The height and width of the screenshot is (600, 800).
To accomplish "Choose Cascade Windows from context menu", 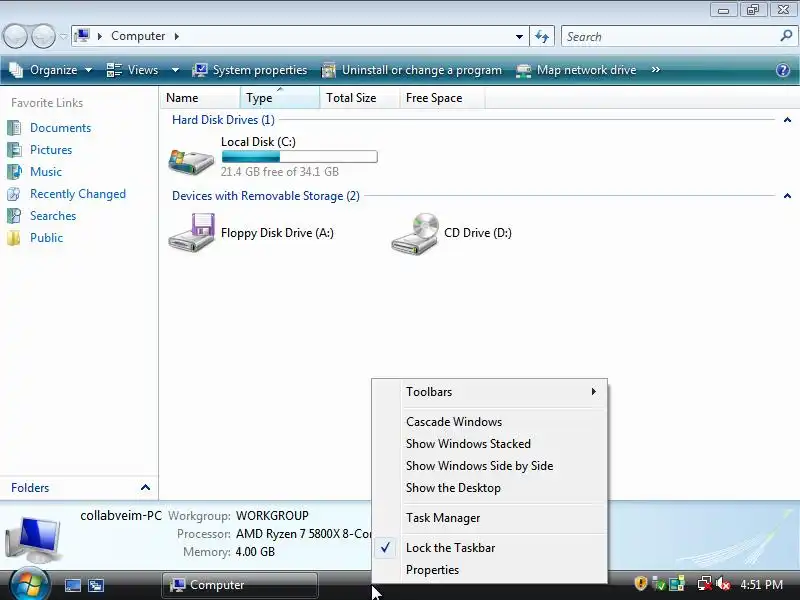I will click(490, 422).
